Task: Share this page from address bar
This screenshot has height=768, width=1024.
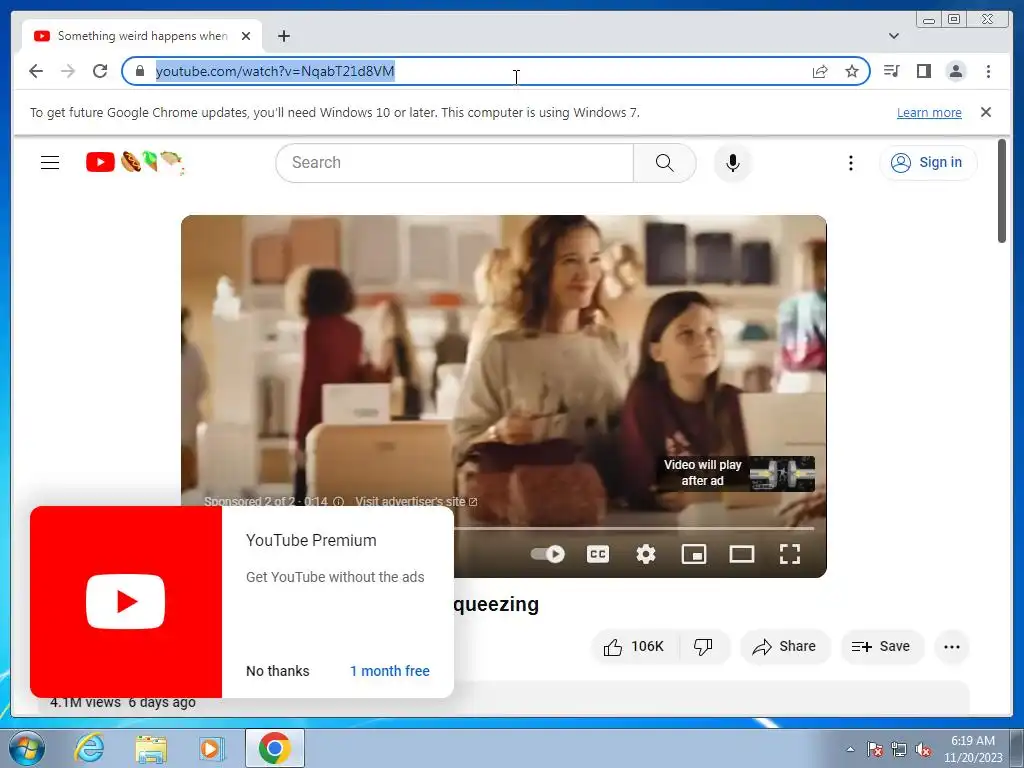Action: pos(820,71)
